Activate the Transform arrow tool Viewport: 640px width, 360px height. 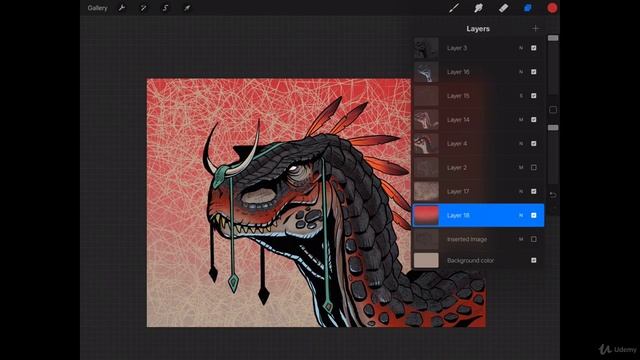[x=187, y=8]
